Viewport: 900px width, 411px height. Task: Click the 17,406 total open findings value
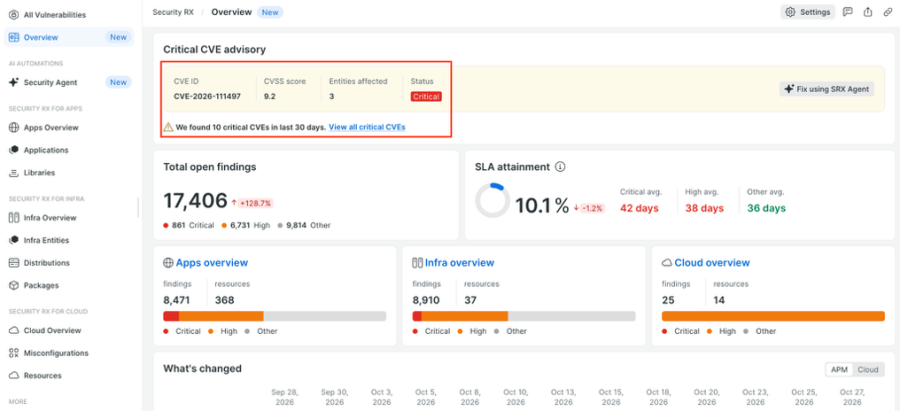click(x=195, y=201)
